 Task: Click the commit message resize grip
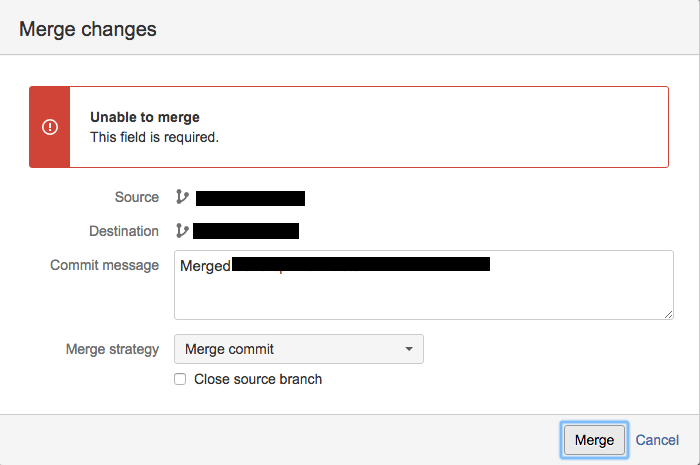coord(668,313)
